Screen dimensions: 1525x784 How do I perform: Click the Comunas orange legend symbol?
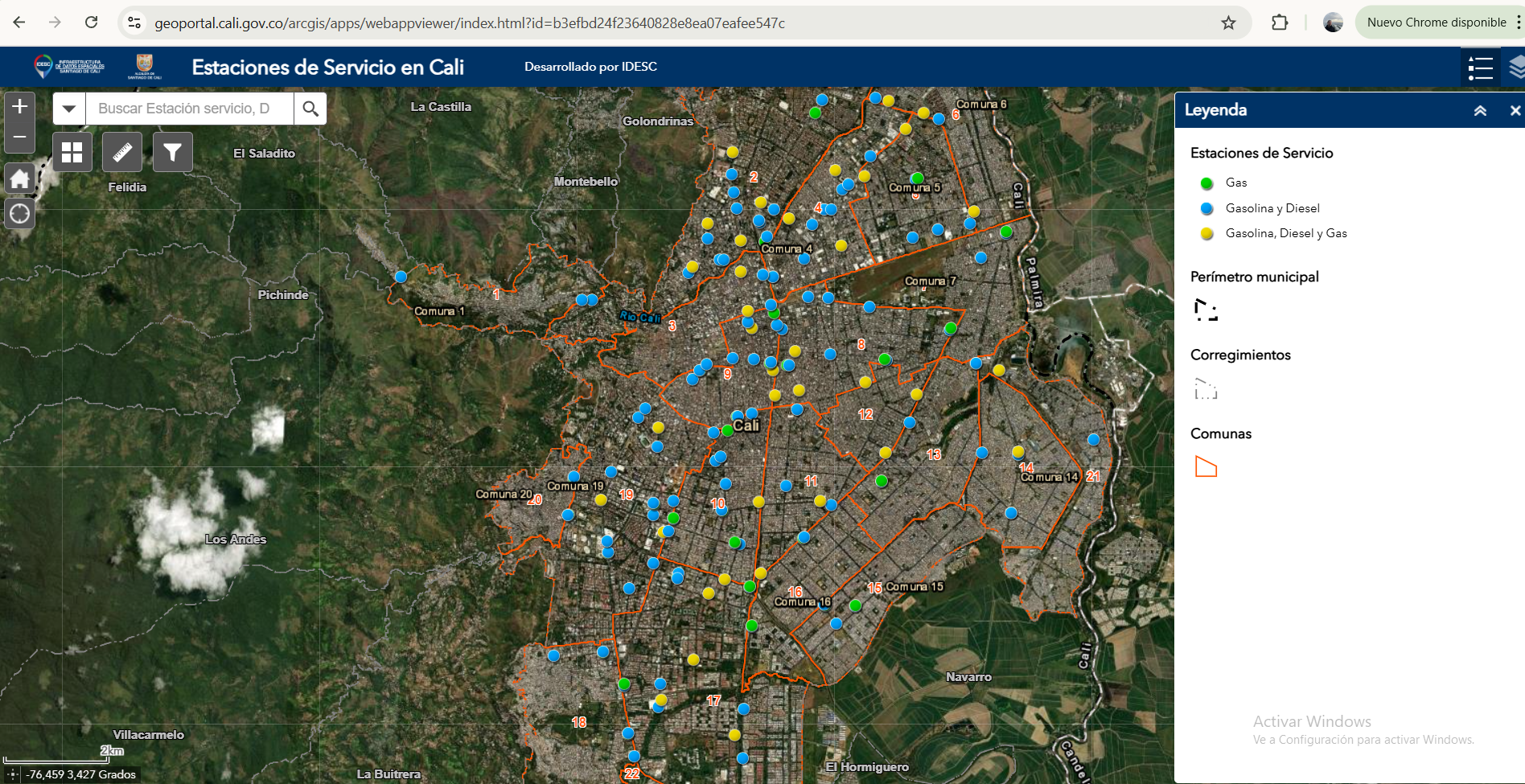[x=1206, y=467]
